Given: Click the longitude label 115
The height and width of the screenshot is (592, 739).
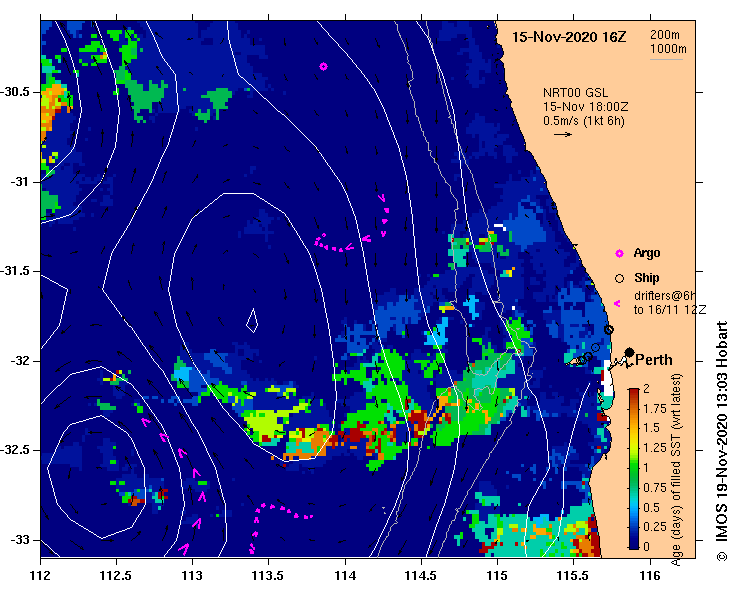Looking at the screenshot, I should (x=497, y=576).
